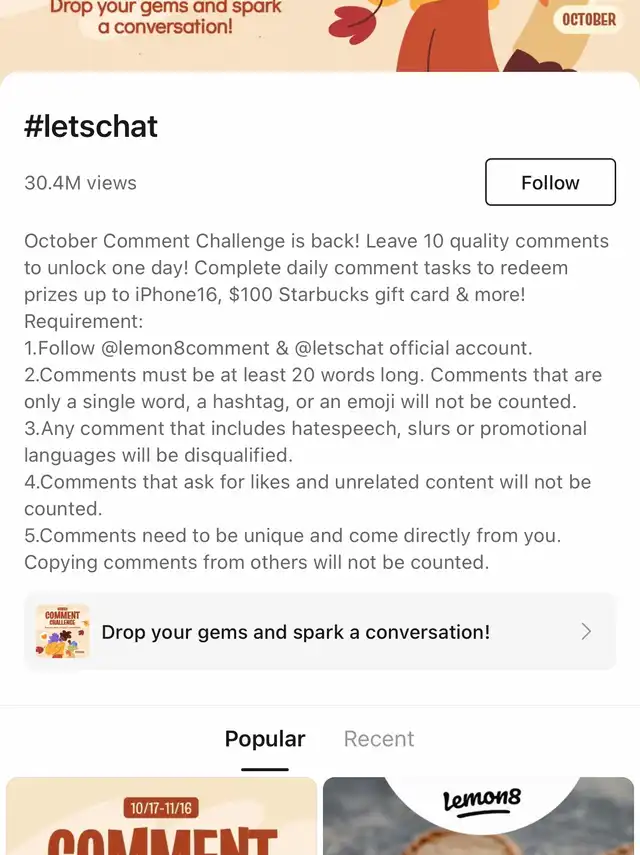The width and height of the screenshot is (640, 855).
Task: Open the small Comment Challenge card icon
Action: click(x=63, y=631)
